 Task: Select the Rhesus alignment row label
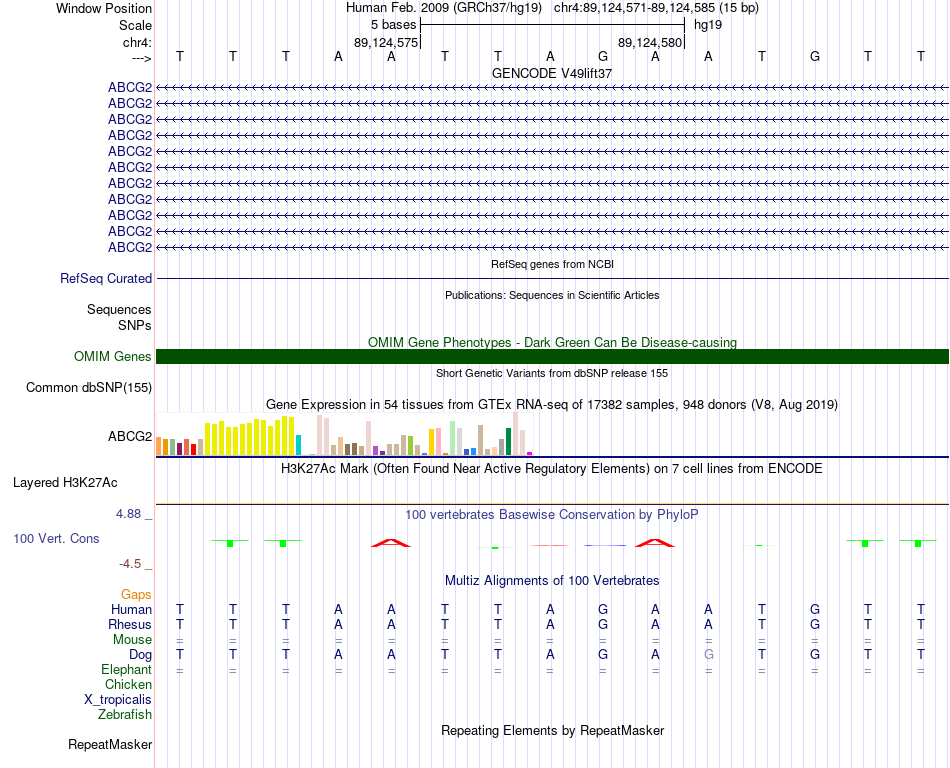coord(130,624)
